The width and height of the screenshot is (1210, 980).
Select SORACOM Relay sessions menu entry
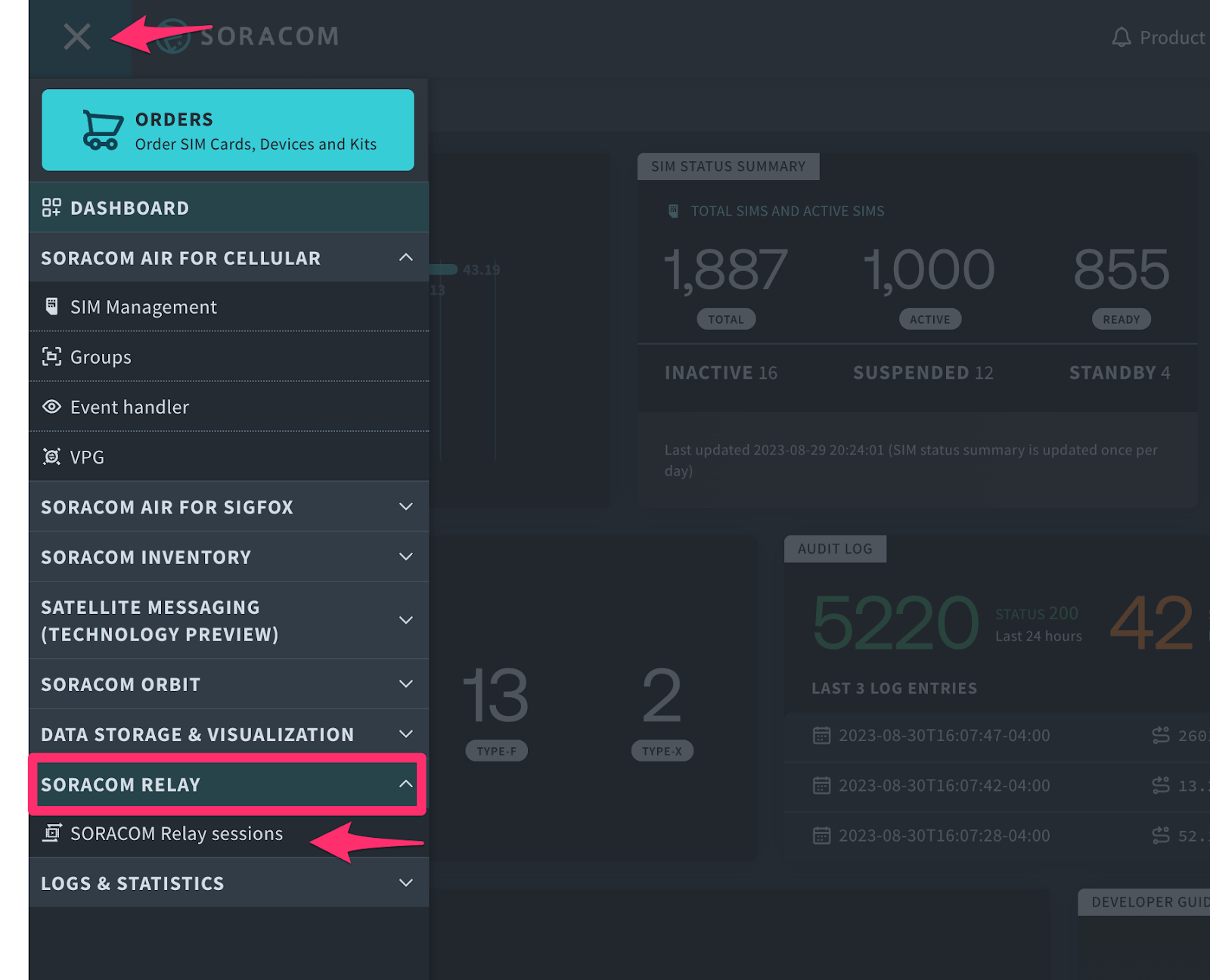[x=176, y=833]
